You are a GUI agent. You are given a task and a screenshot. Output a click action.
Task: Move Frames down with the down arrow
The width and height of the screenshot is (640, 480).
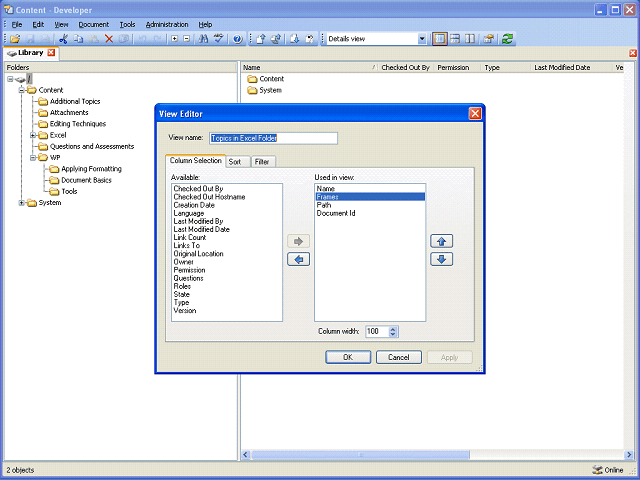(x=441, y=259)
